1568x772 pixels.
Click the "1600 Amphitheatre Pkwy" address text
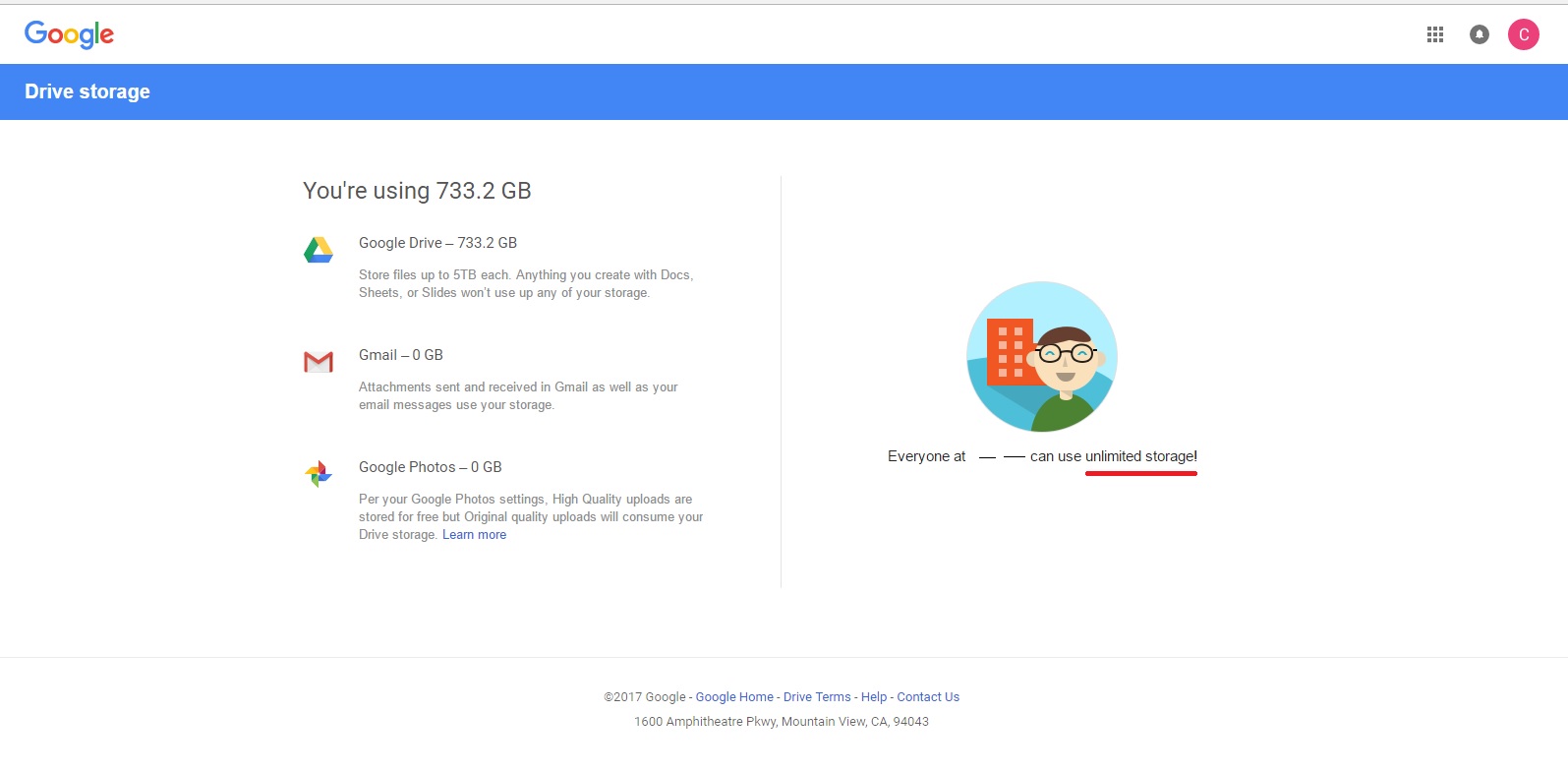coord(782,722)
